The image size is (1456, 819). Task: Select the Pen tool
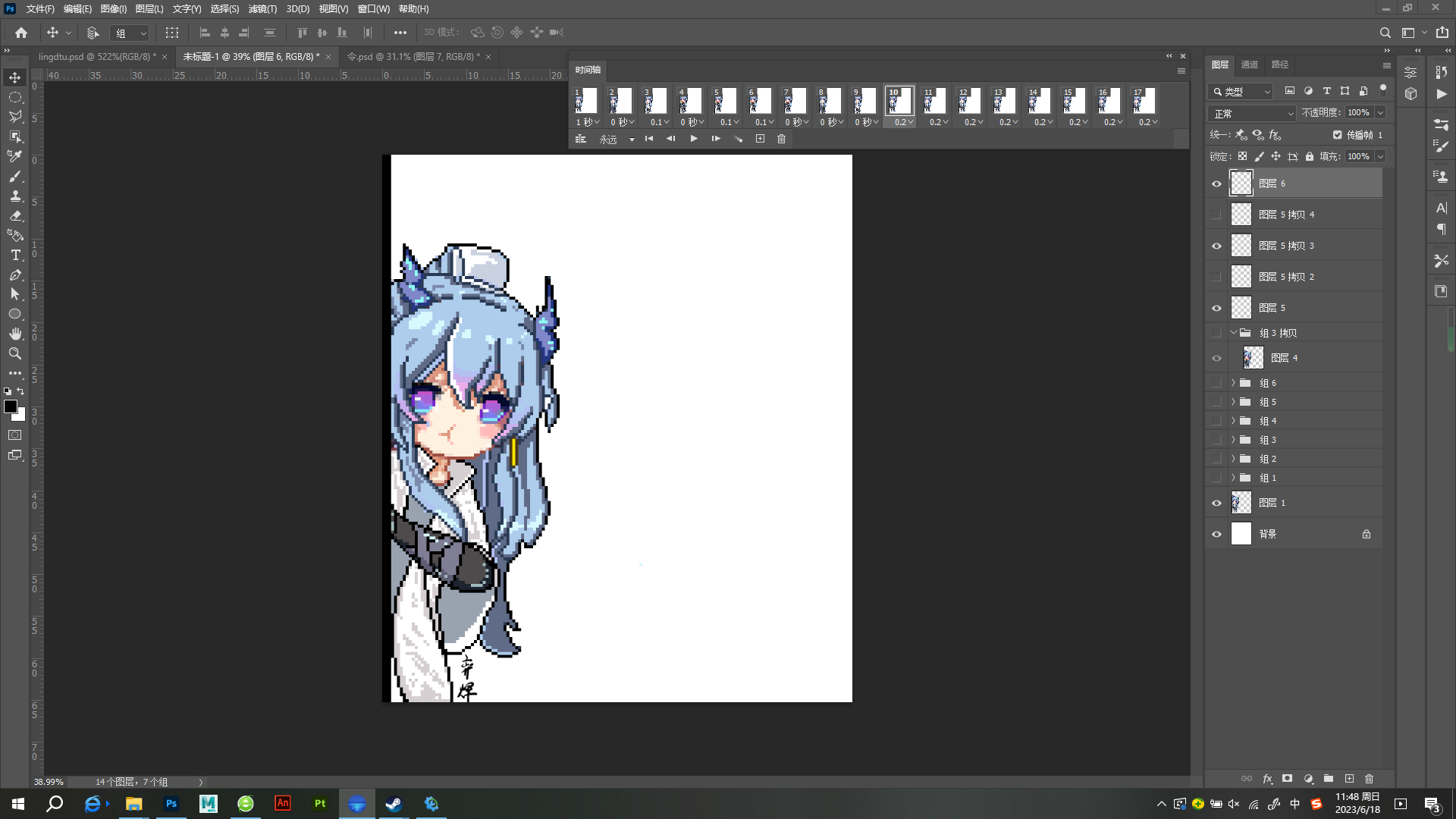(15, 275)
